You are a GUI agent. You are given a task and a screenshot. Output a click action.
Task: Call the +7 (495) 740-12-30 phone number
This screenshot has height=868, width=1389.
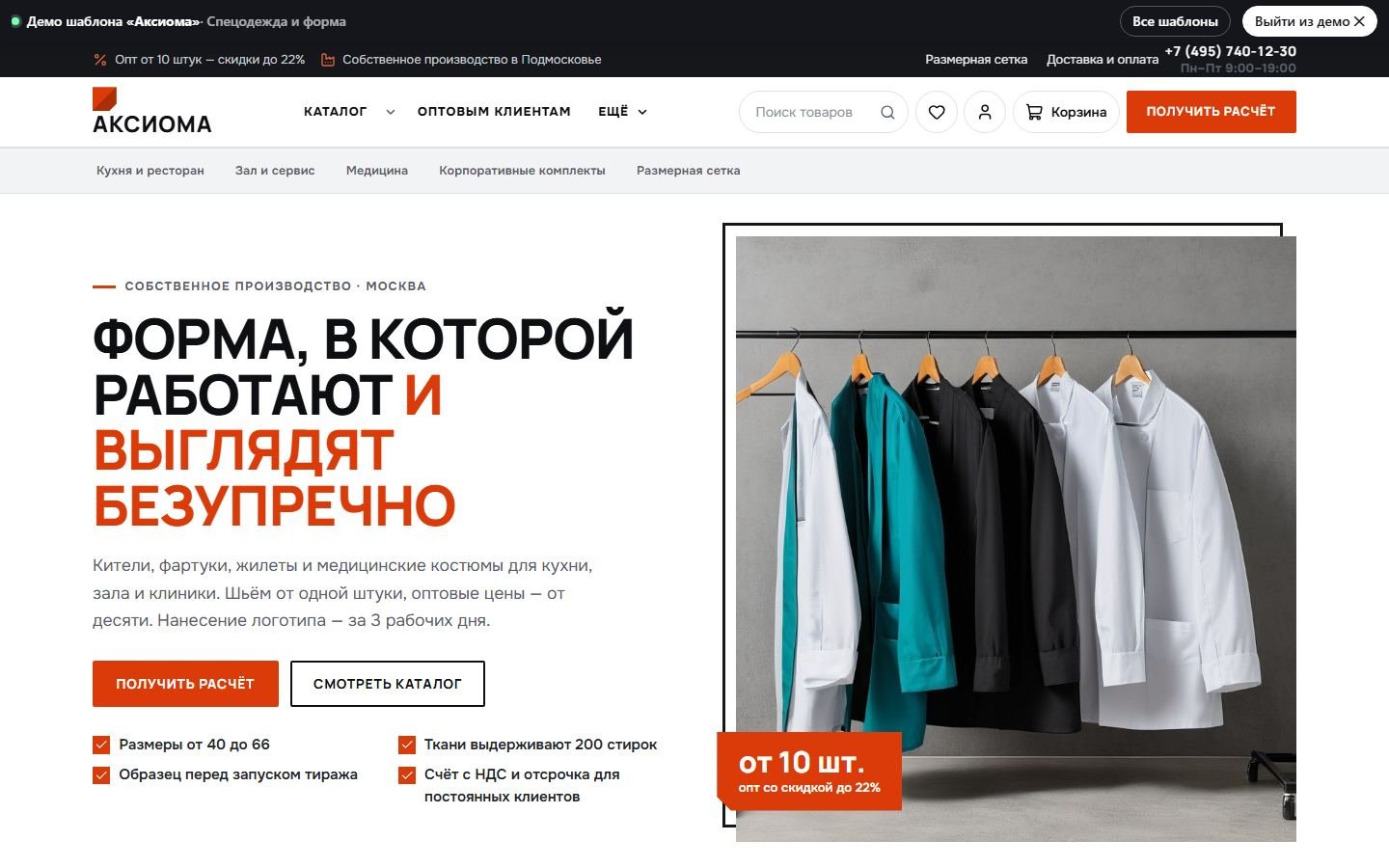(x=1231, y=51)
